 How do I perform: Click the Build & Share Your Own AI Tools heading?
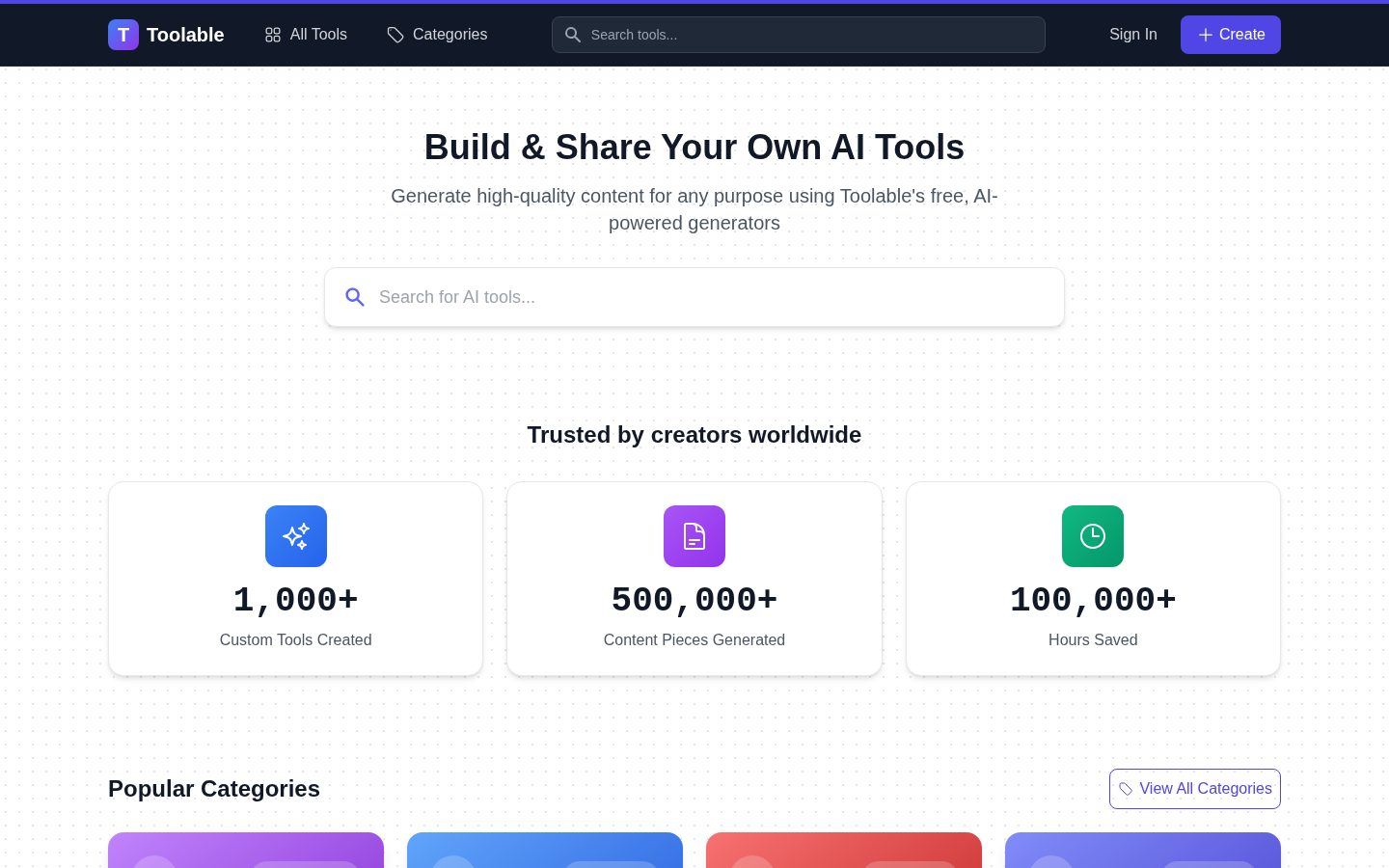click(x=694, y=148)
